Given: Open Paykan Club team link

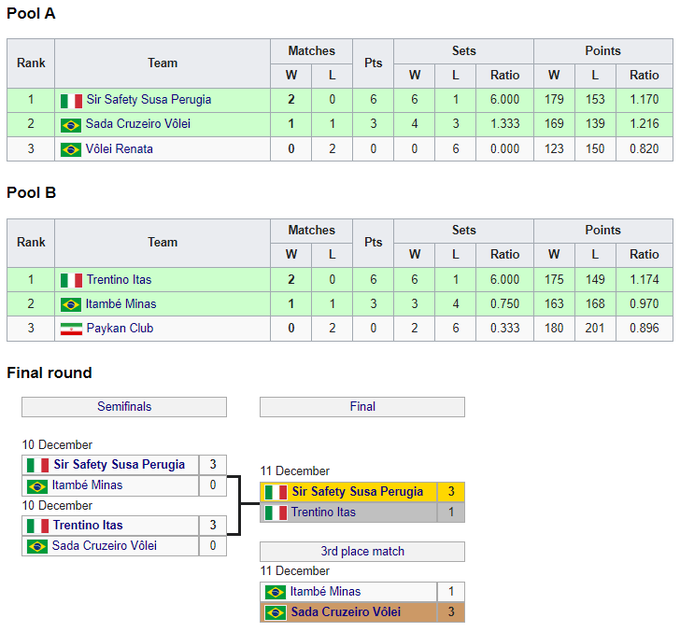Looking at the screenshot, I should [120, 328].
